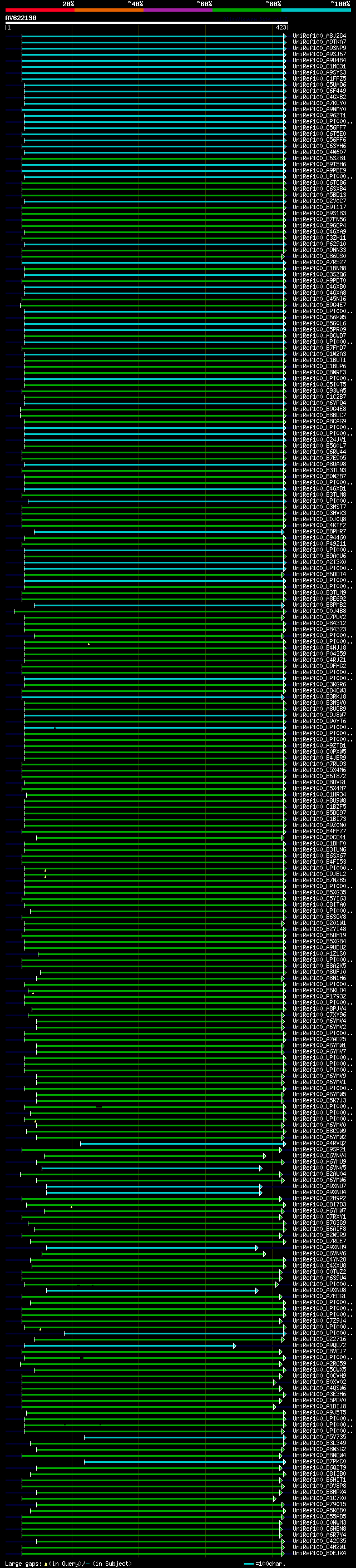Image resolution: width=356 pixels, height=1568 pixels.
Task: Click the UniRef100_A8CWD7 label
Action: tap(319, 335)
